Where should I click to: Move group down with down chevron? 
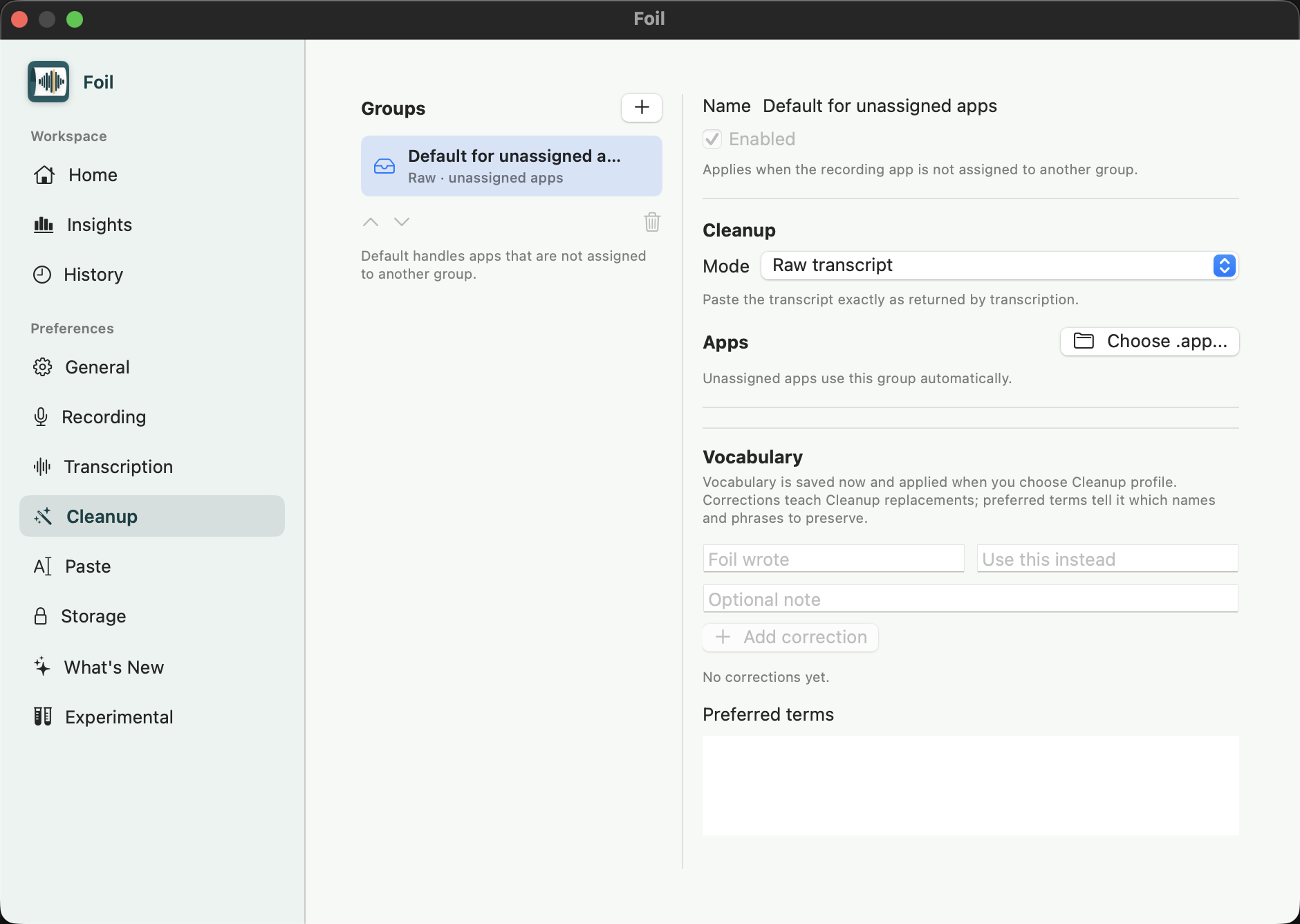tap(402, 222)
